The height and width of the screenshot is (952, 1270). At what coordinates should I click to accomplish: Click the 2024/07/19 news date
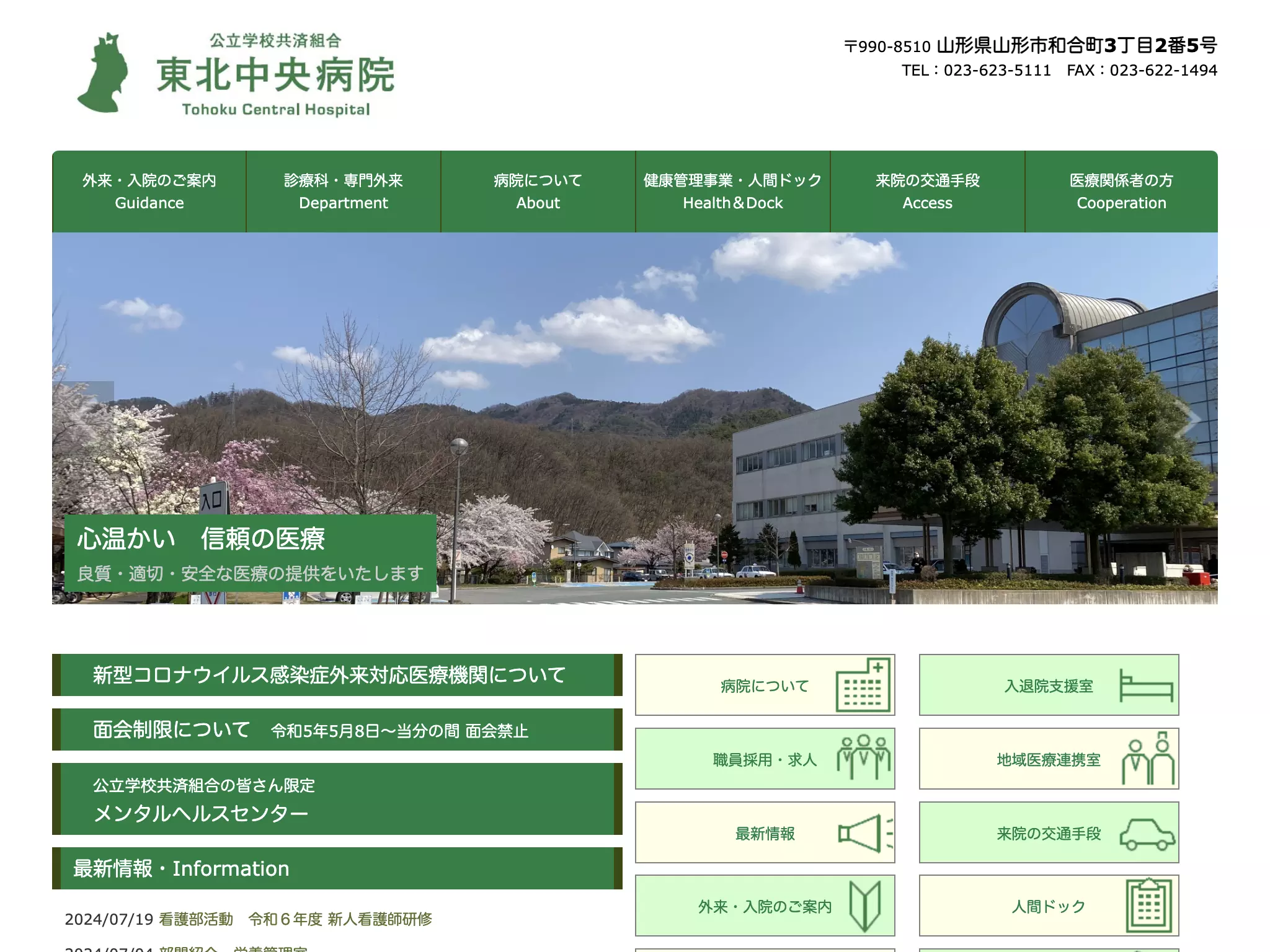pos(109,919)
